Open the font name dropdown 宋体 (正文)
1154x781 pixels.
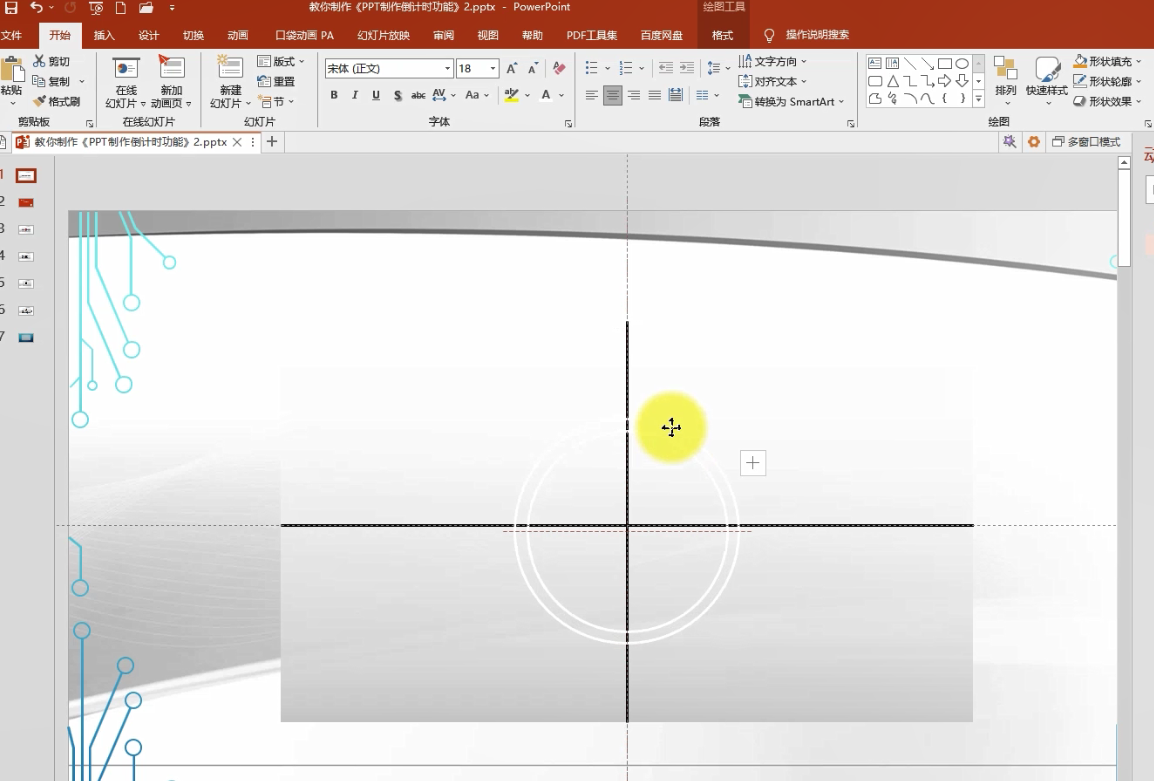coord(447,68)
